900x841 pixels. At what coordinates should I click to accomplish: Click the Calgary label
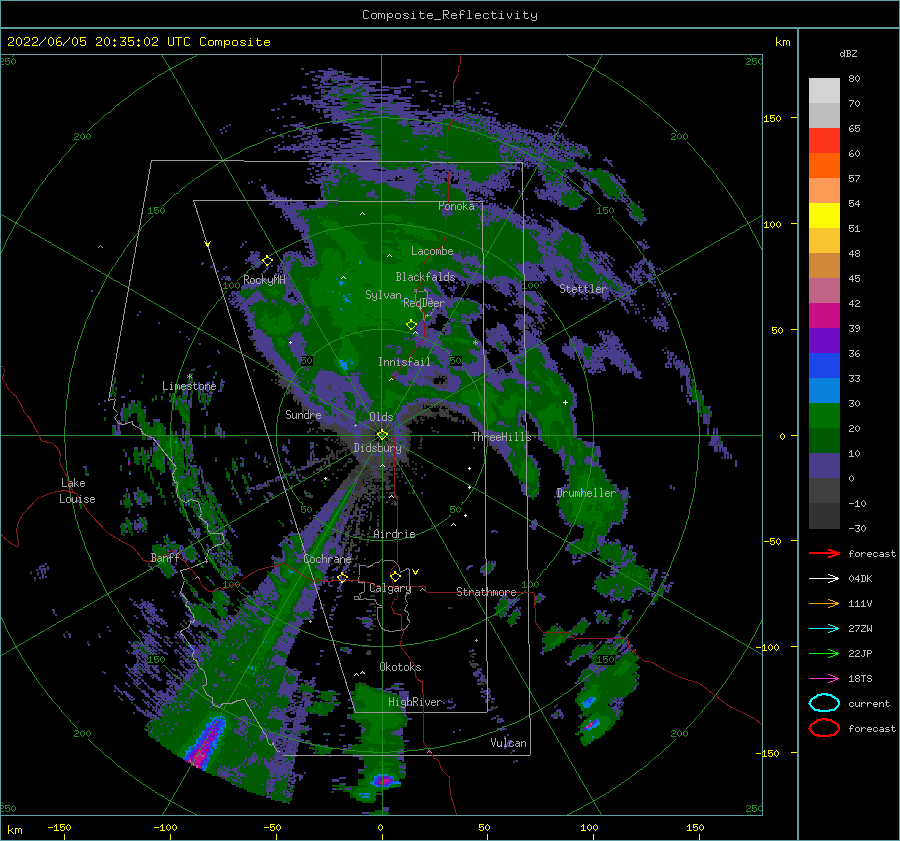[390, 588]
